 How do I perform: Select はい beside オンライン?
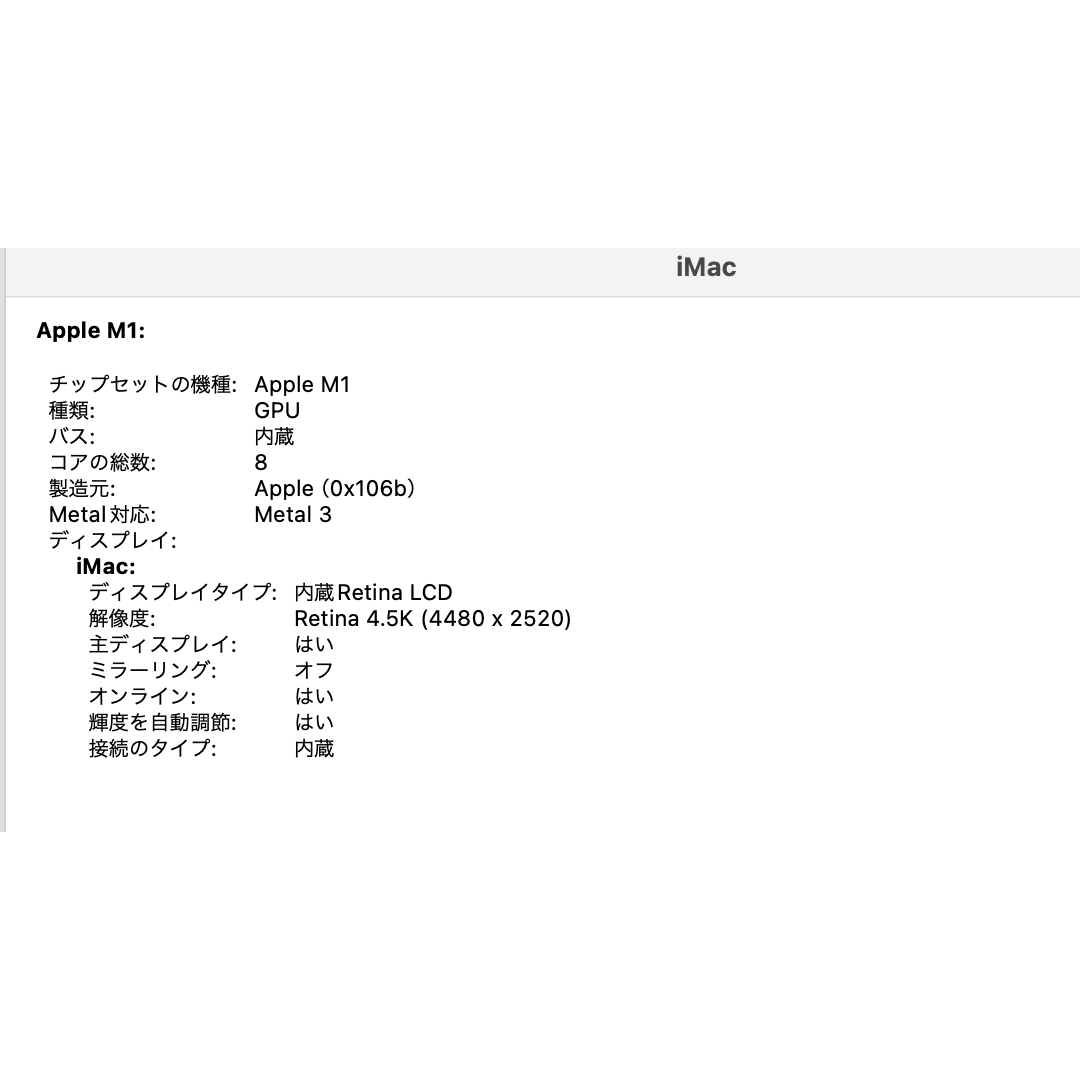314,696
